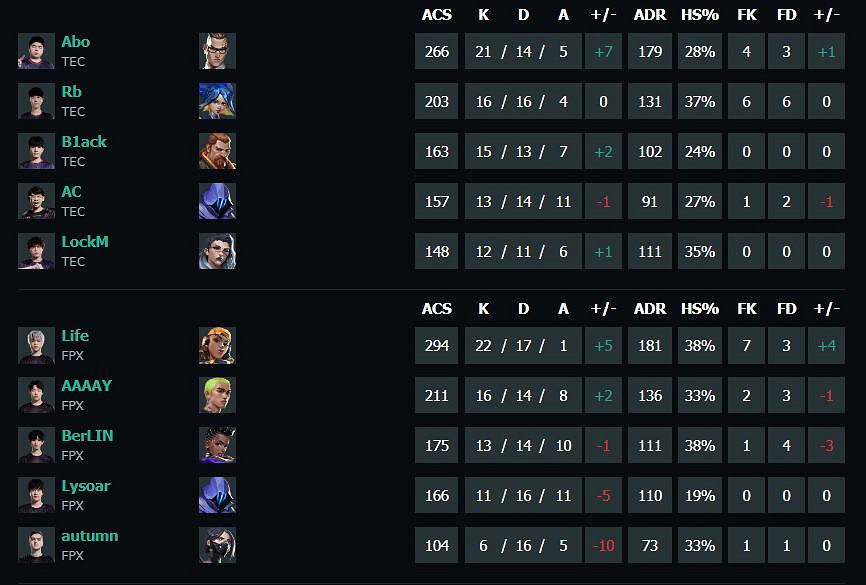Viewport: 866px width, 585px height.
Task: Click AAAAY's player photo thumbnail
Action: click(36, 395)
